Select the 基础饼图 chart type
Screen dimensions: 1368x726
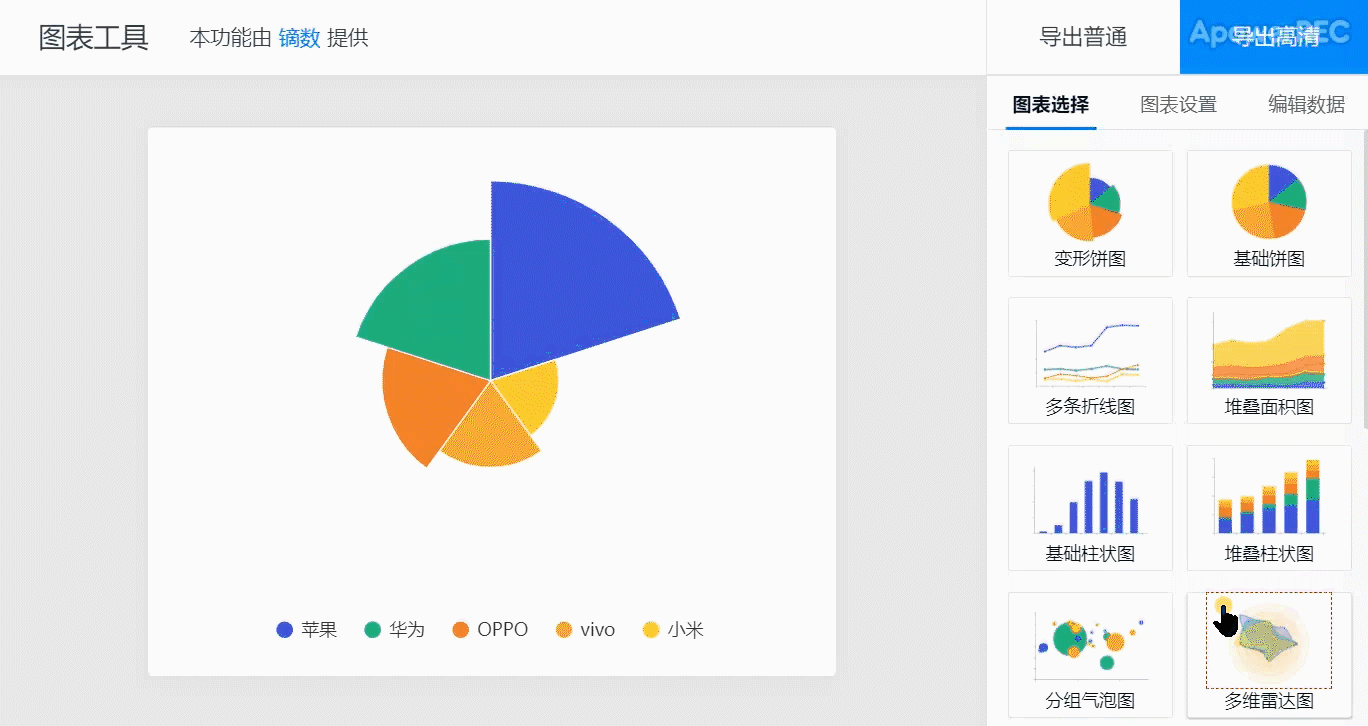pos(1269,213)
